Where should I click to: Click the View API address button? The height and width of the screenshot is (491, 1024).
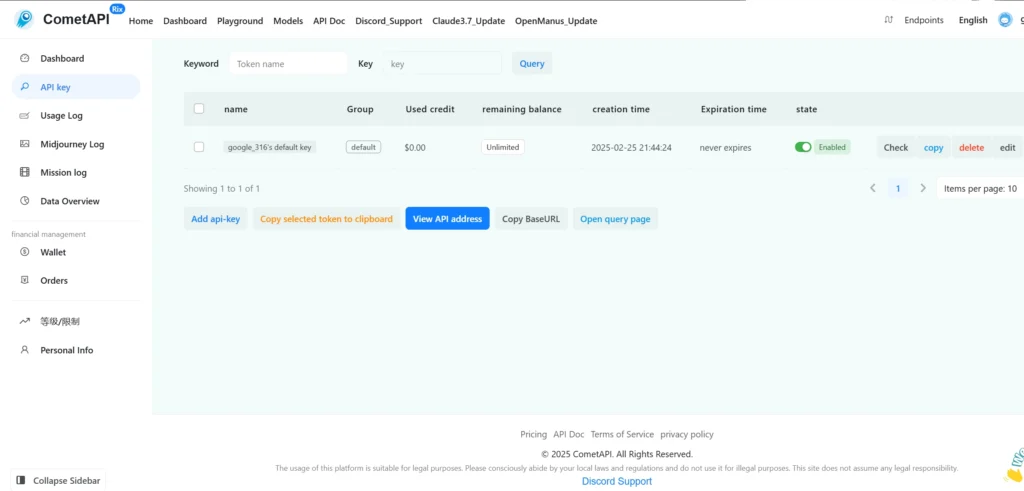(x=447, y=219)
